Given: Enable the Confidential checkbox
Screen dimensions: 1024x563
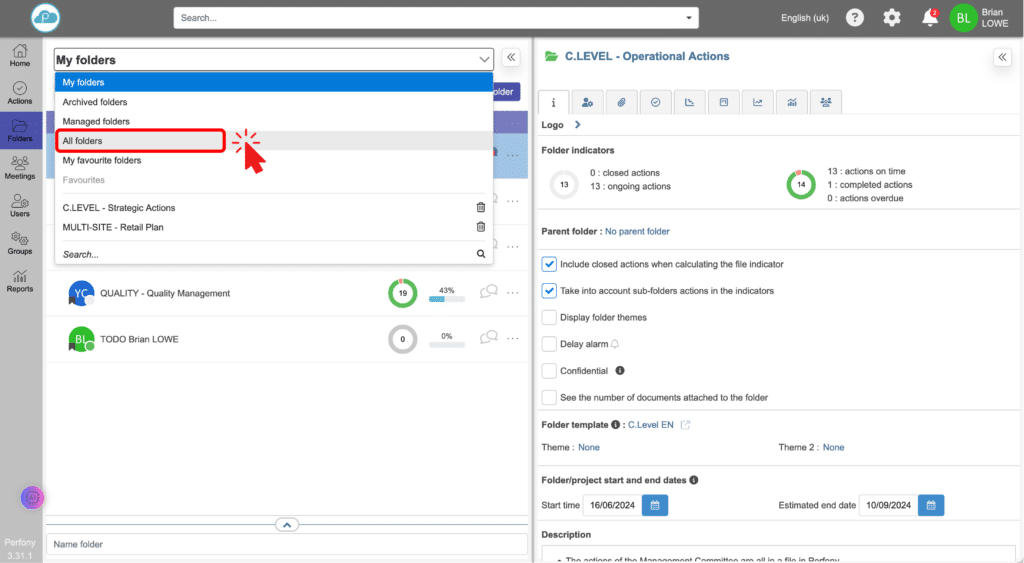Looking at the screenshot, I should click(549, 371).
